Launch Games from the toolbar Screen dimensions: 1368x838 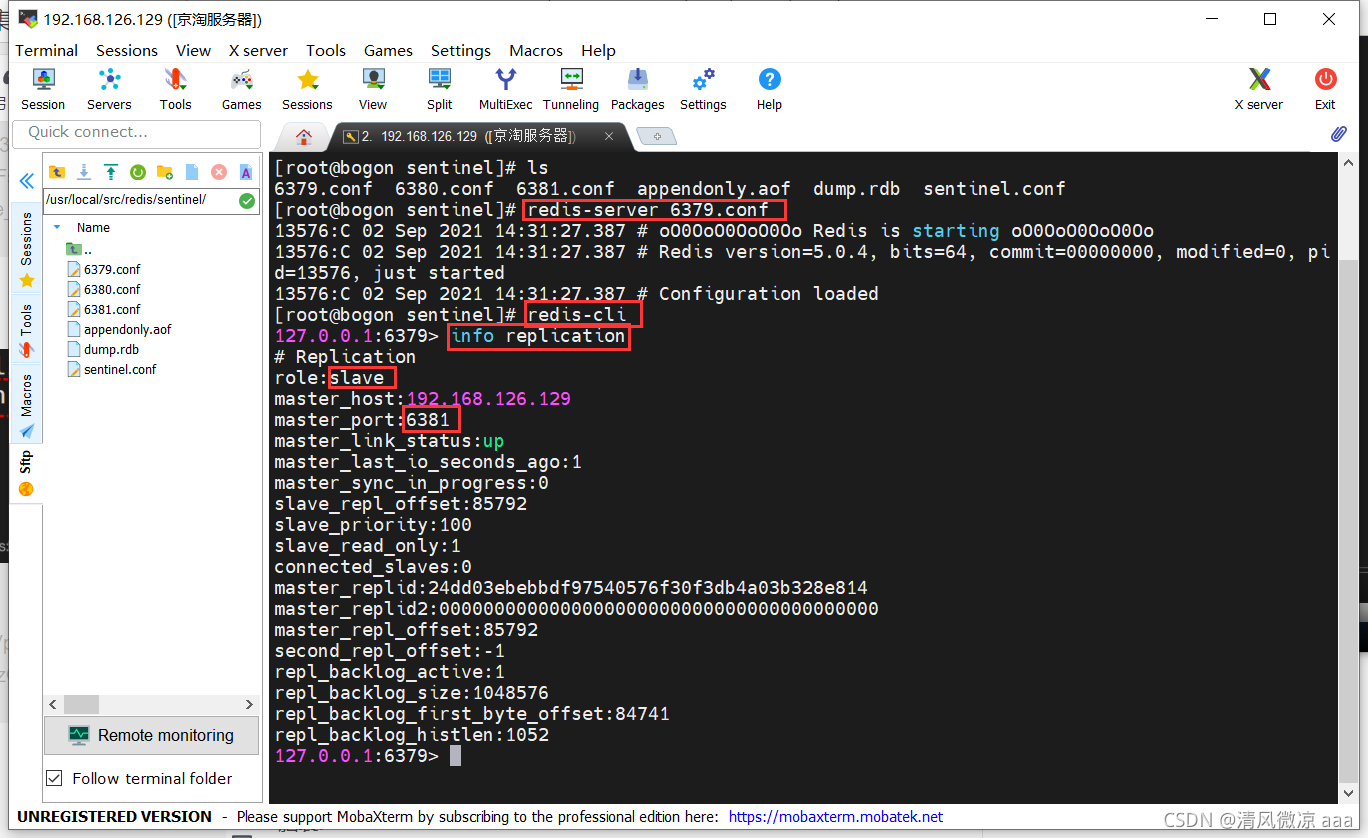[241, 89]
